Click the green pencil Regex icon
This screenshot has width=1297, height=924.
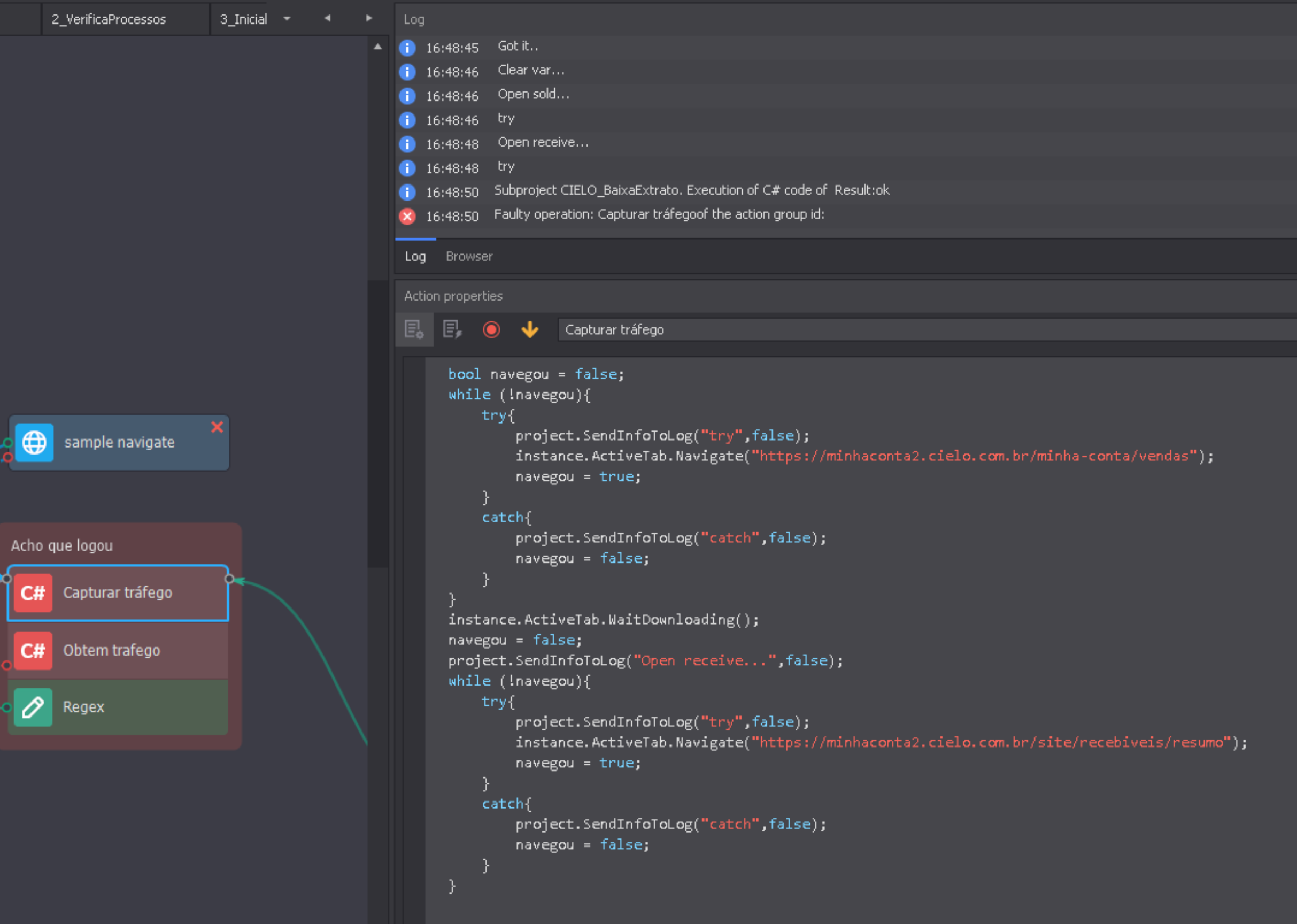(x=33, y=707)
